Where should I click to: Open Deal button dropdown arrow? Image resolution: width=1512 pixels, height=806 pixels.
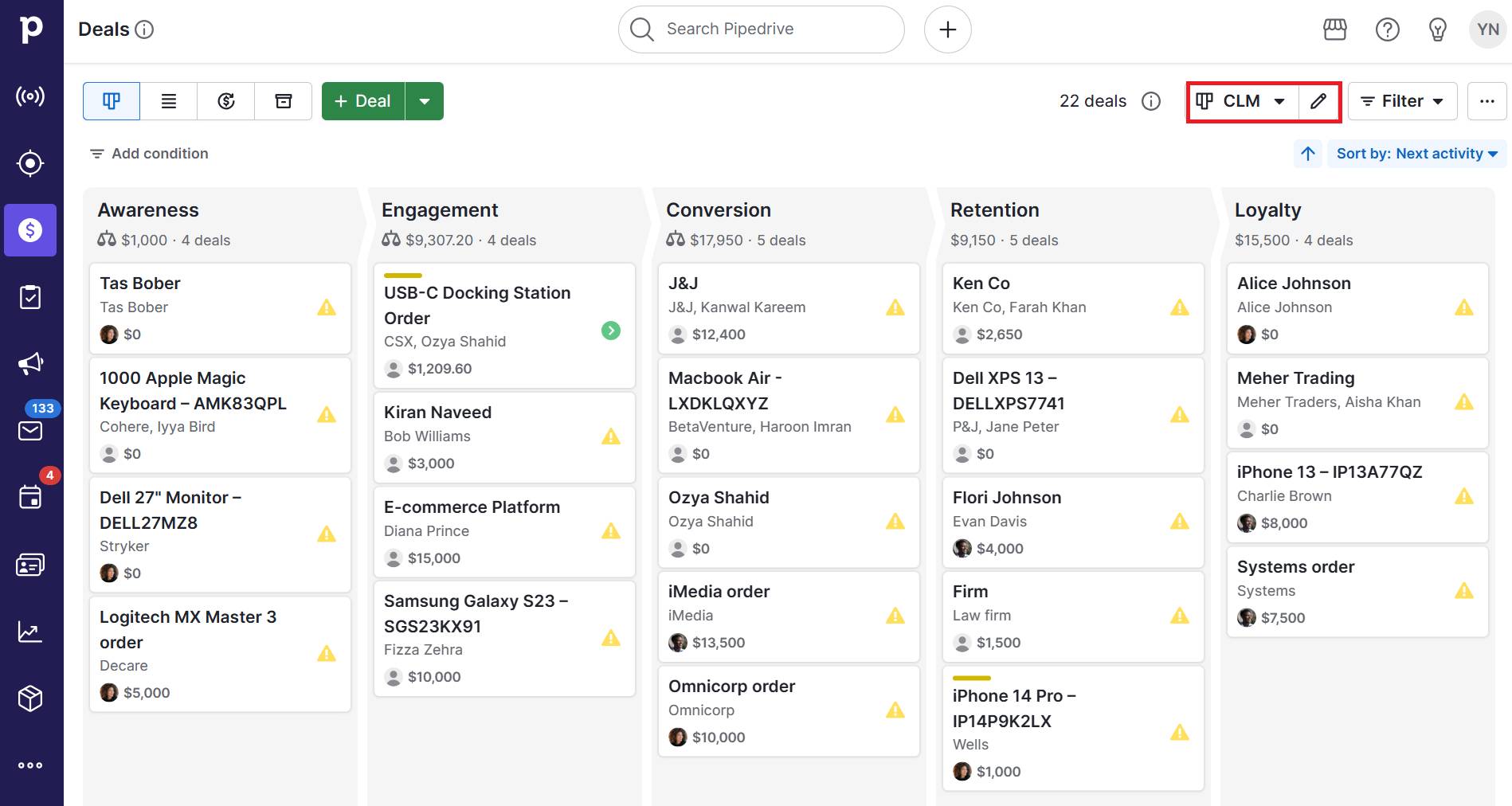point(425,101)
